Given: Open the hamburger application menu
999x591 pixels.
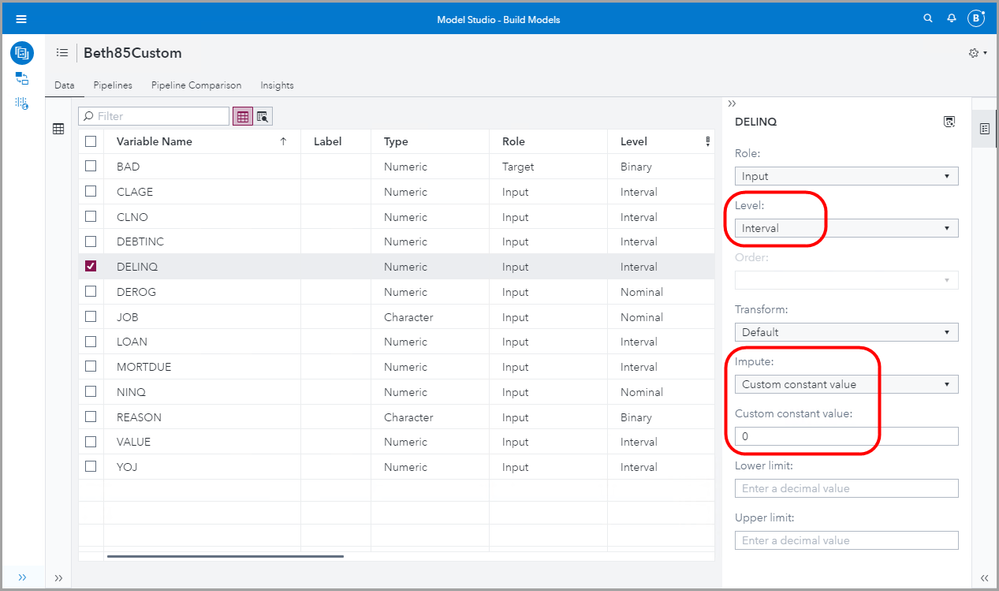Looking at the screenshot, I should tap(21, 19).
